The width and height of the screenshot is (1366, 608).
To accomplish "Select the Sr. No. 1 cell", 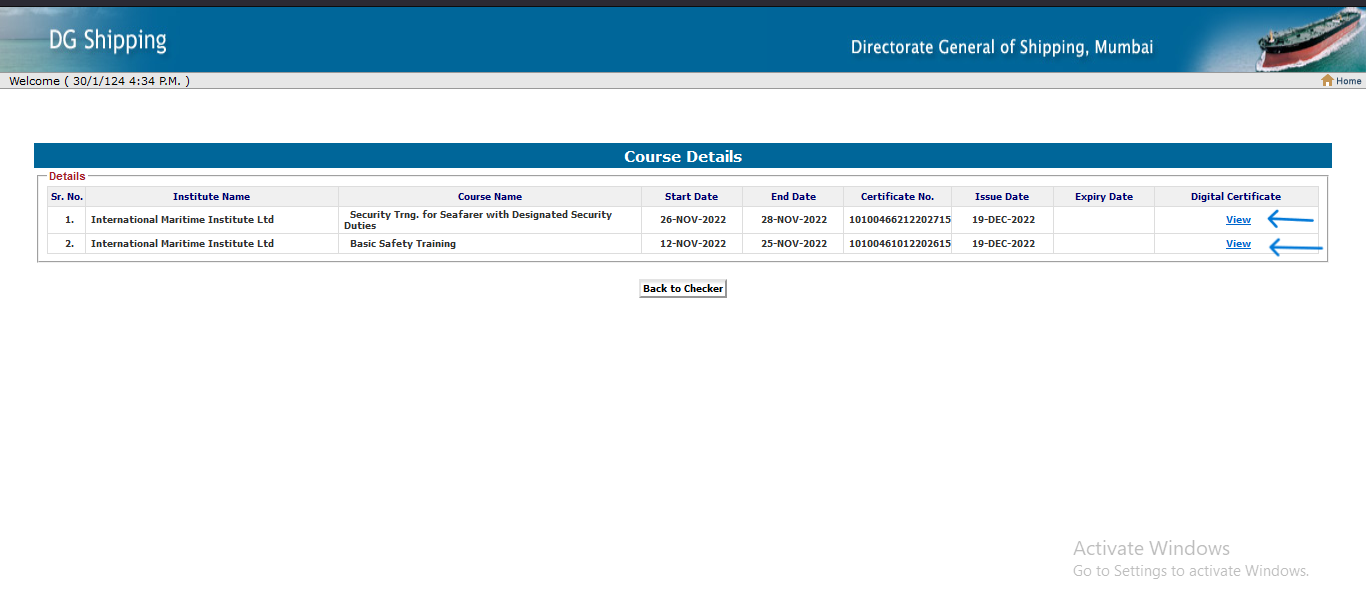I will click(66, 219).
